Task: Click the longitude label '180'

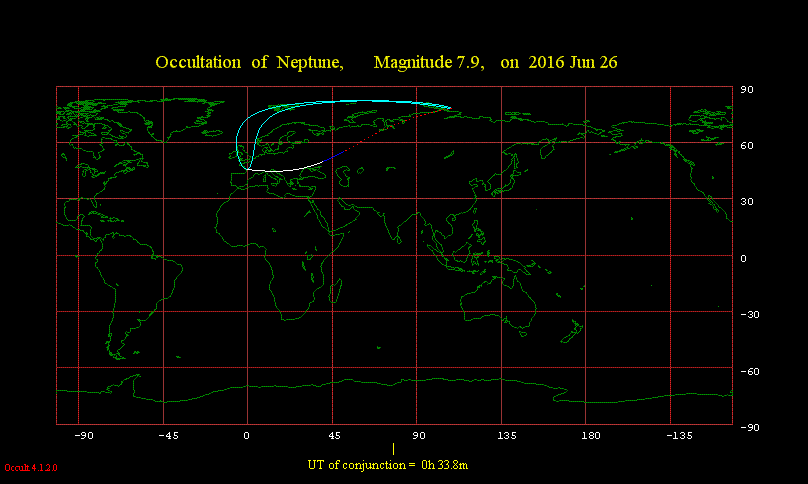Action: (591, 436)
